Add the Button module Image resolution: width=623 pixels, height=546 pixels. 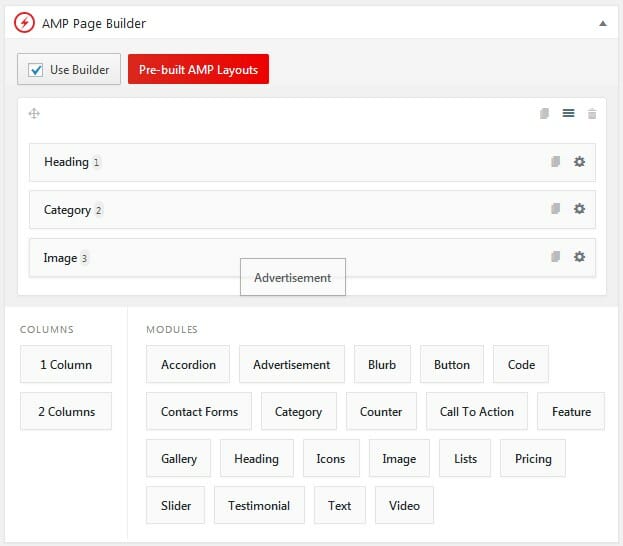point(452,364)
